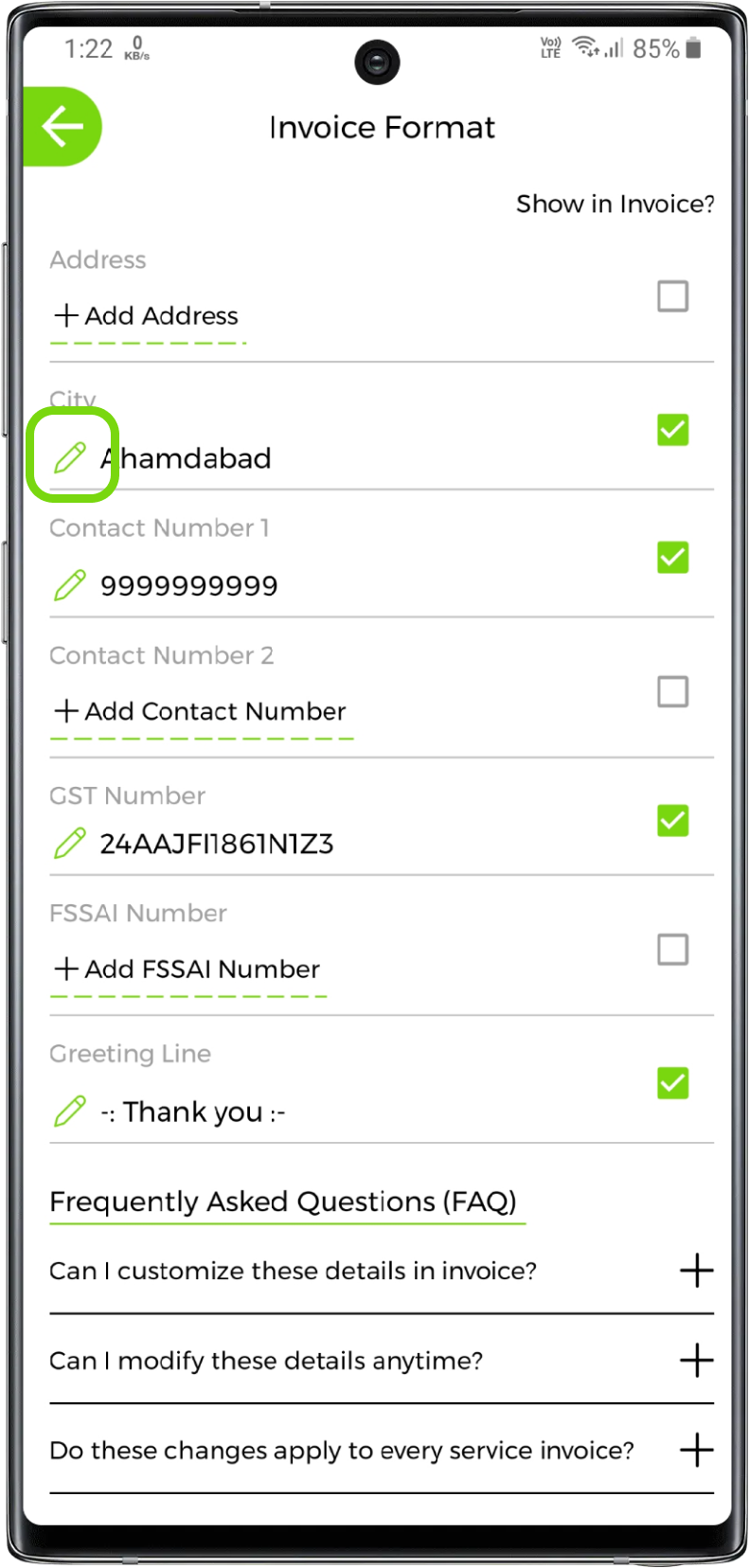749x1568 pixels.
Task: Tick the FSSAI Number checkbox
Action: pos(672,950)
